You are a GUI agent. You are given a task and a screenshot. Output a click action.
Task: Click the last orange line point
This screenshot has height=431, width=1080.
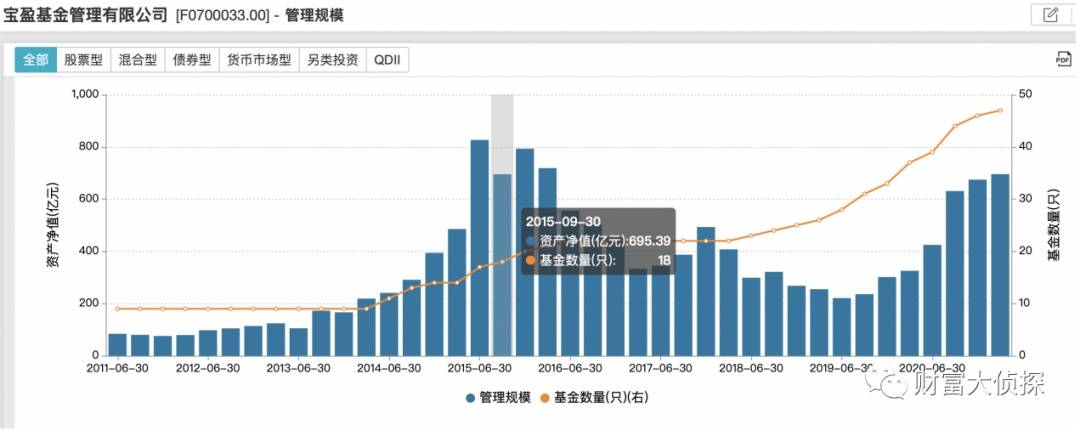pos(1000,110)
